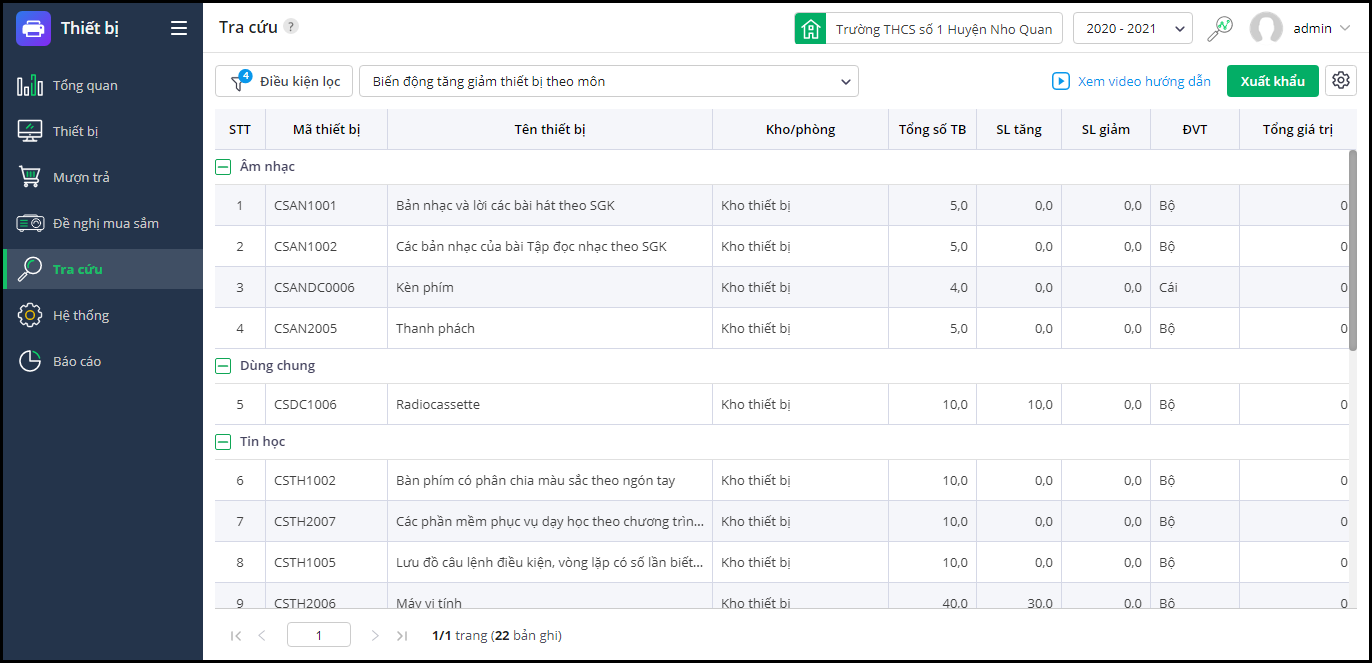Viewport: 1372px width, 663px height.
Task: Click the analytics magnifier icon in header
Action: 1220,29
